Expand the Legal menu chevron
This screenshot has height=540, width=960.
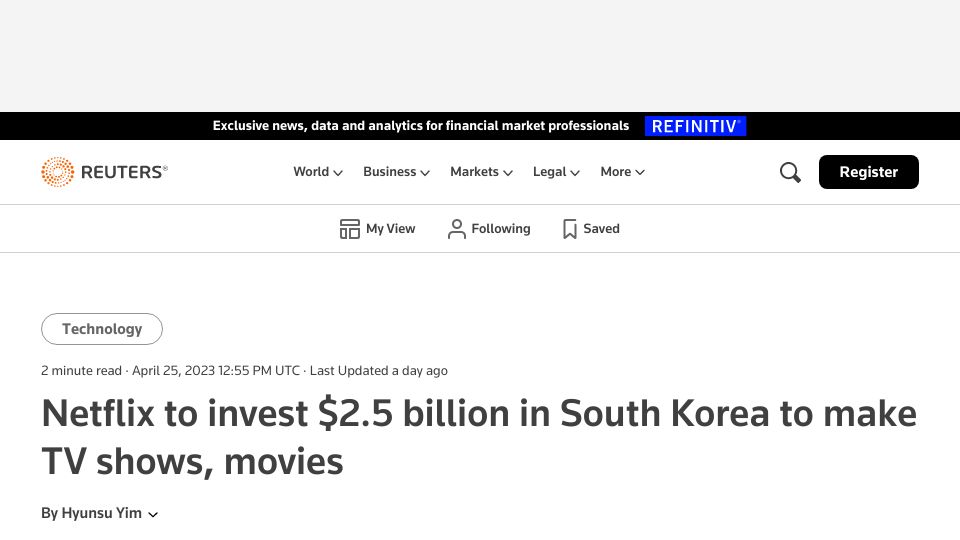tap(575, 173)
